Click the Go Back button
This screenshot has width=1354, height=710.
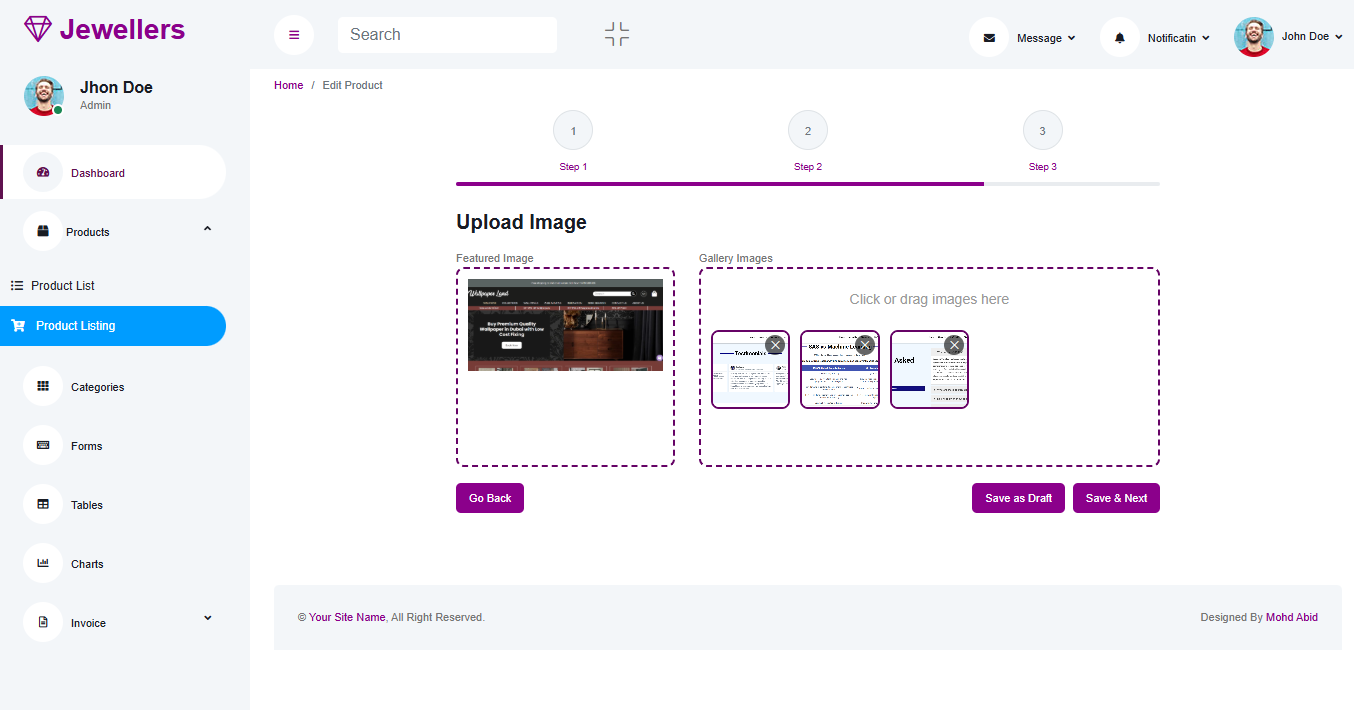click(490, 498)
